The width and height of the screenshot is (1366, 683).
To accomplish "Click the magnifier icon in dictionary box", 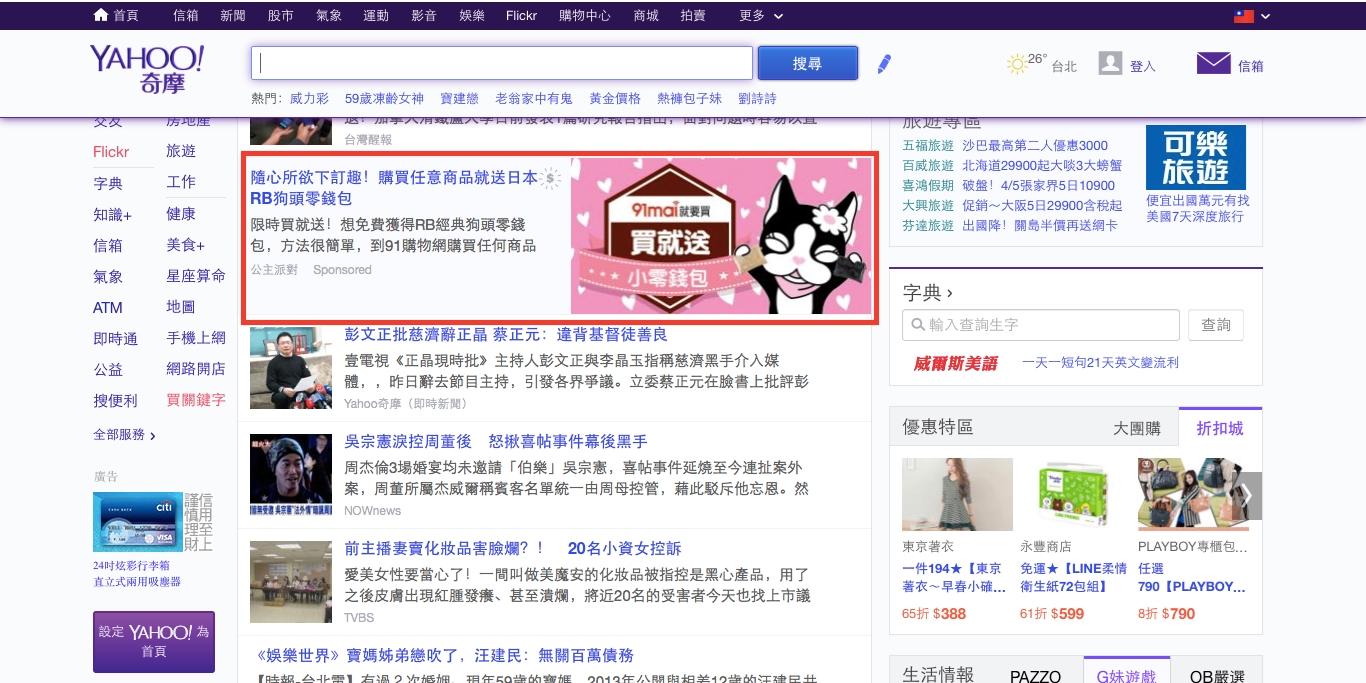I will pos(916,325).
